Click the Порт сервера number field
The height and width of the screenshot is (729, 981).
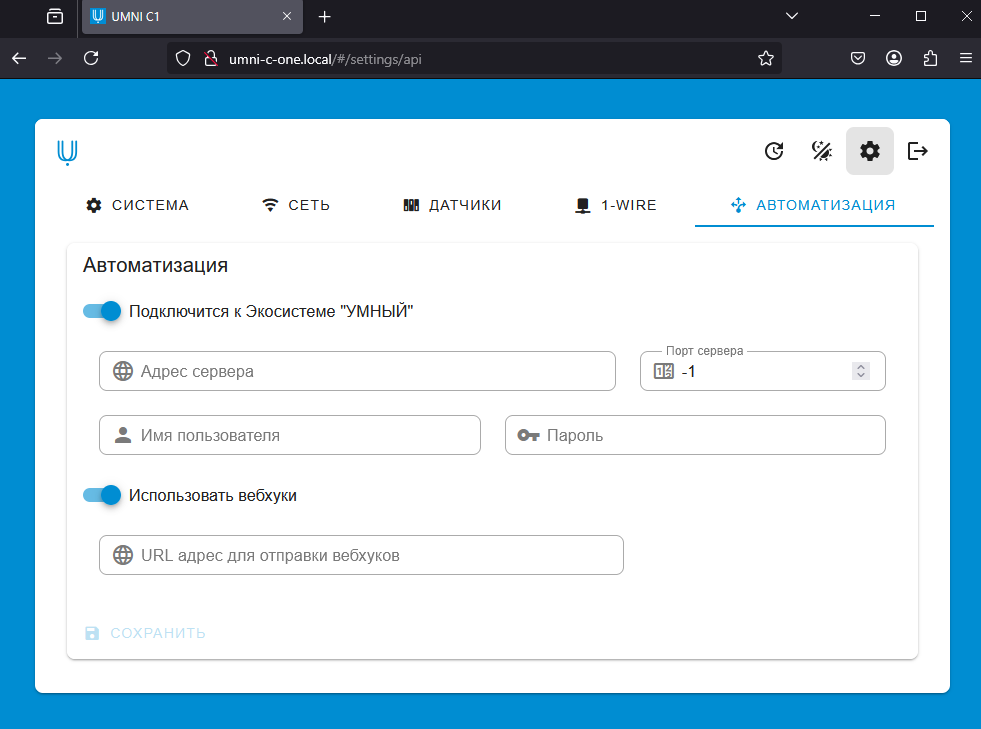pos(763,371)
